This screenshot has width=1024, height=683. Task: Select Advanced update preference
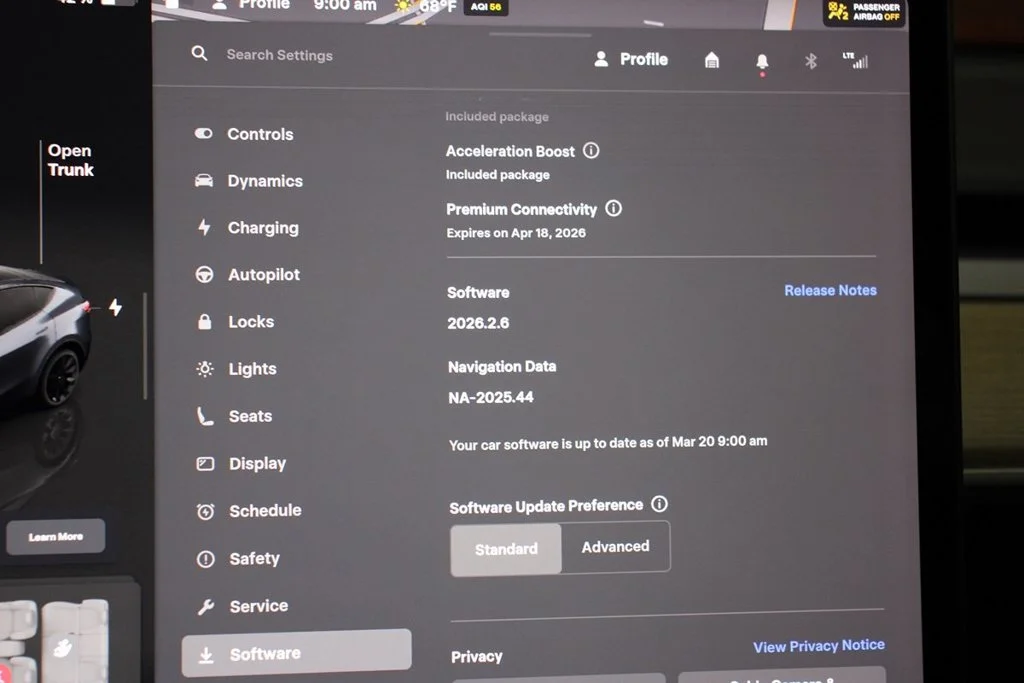pos(615,547)
